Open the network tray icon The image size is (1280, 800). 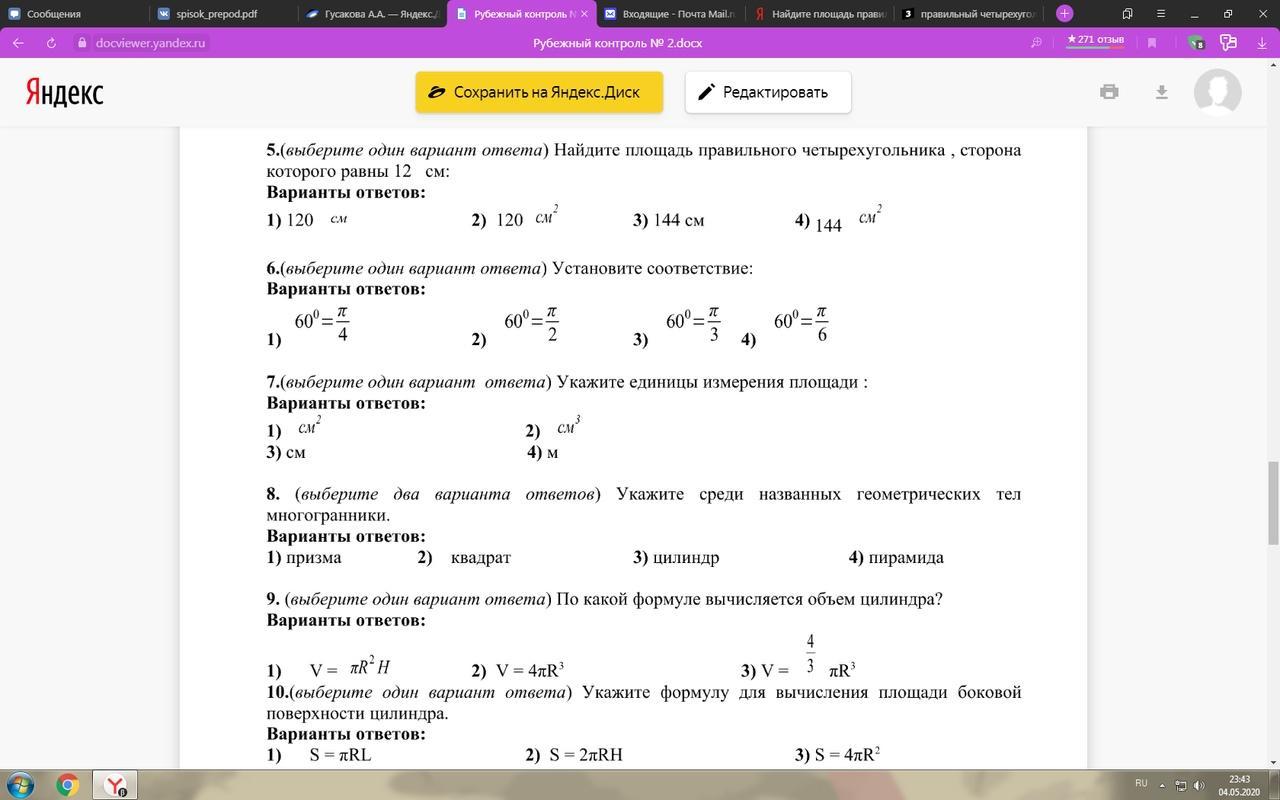1180,785
